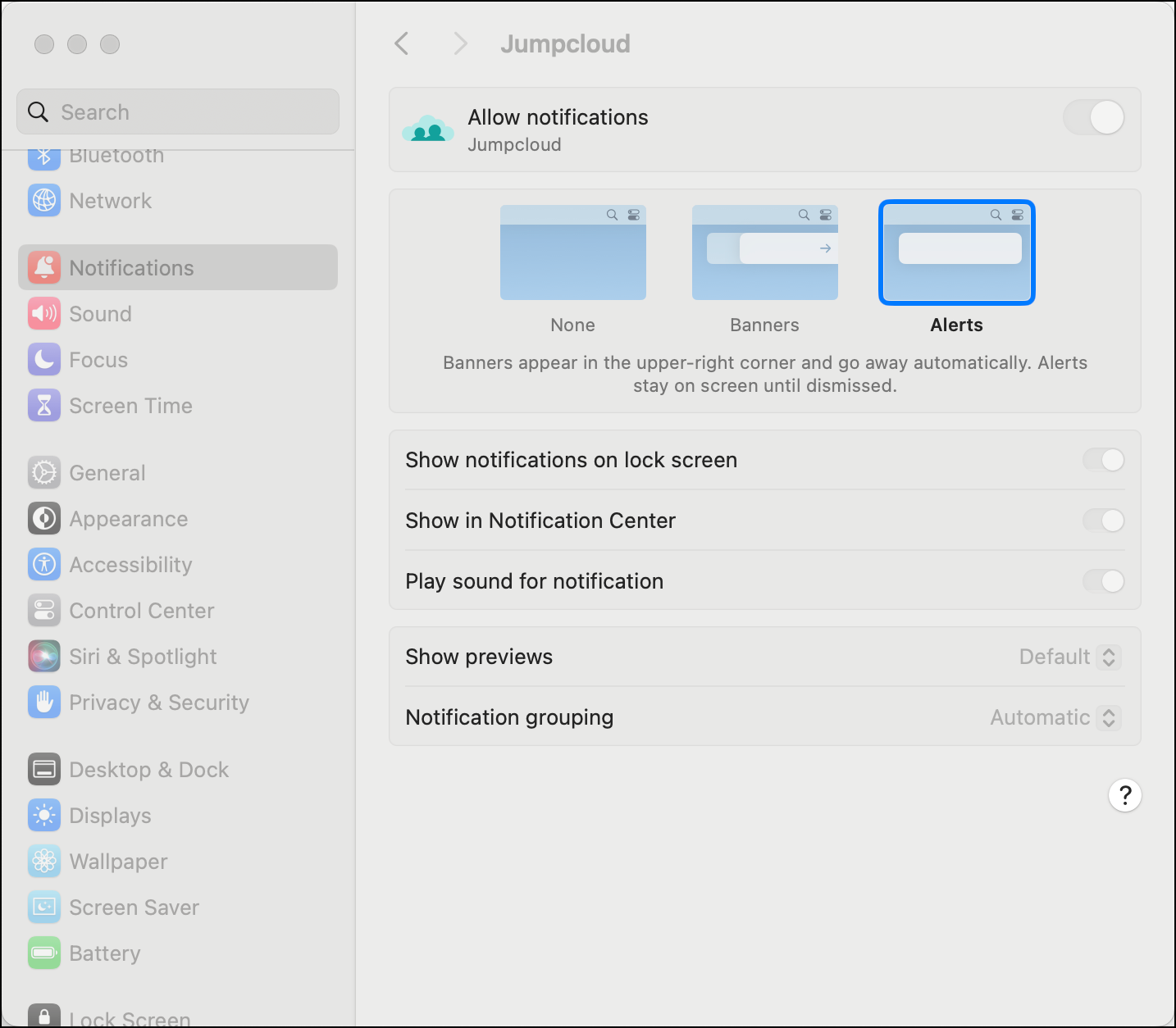The width and height of the screenshot is (1176, 1028).
Task: Click the Displays sun icon
Action: point(44,816)
